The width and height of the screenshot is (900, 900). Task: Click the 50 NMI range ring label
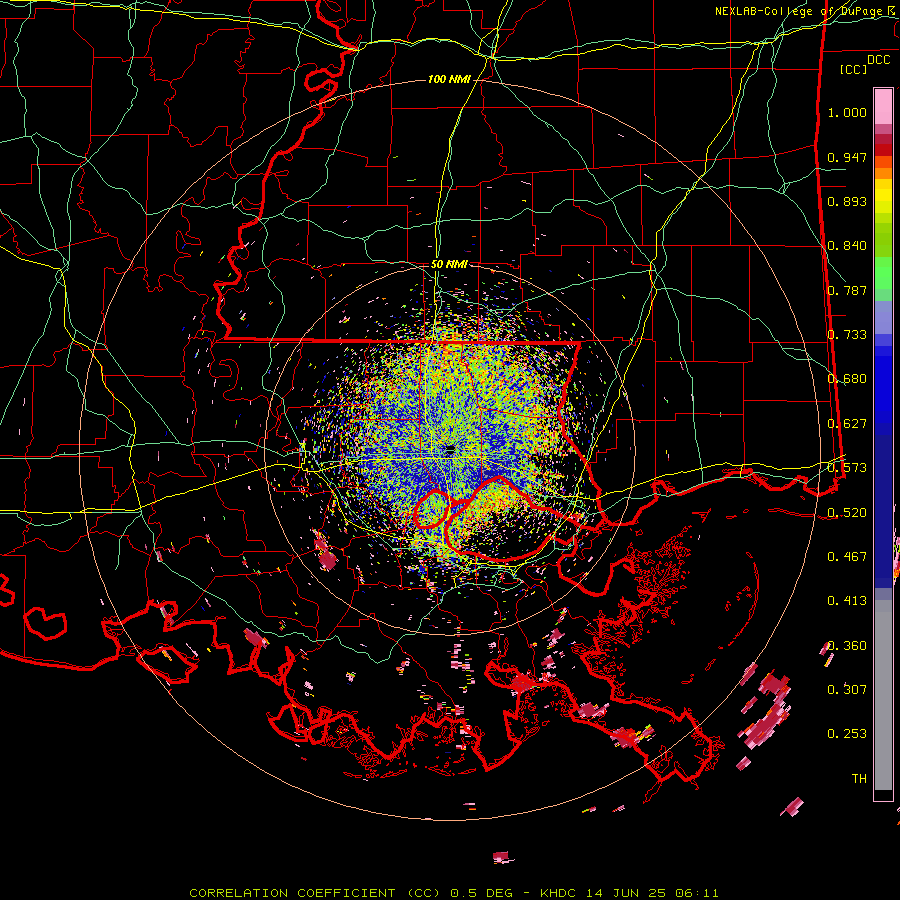[449, 264]
